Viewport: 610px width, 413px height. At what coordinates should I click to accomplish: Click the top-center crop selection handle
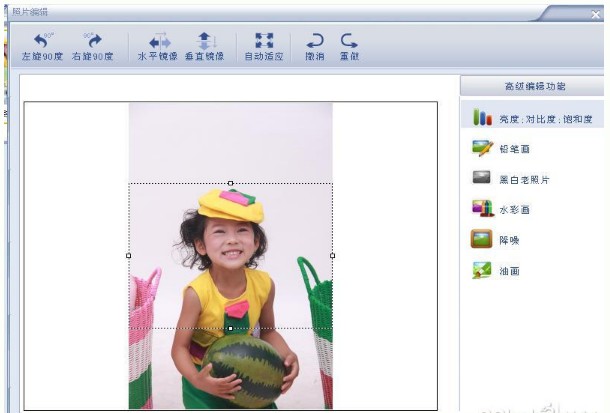(230, 183)
